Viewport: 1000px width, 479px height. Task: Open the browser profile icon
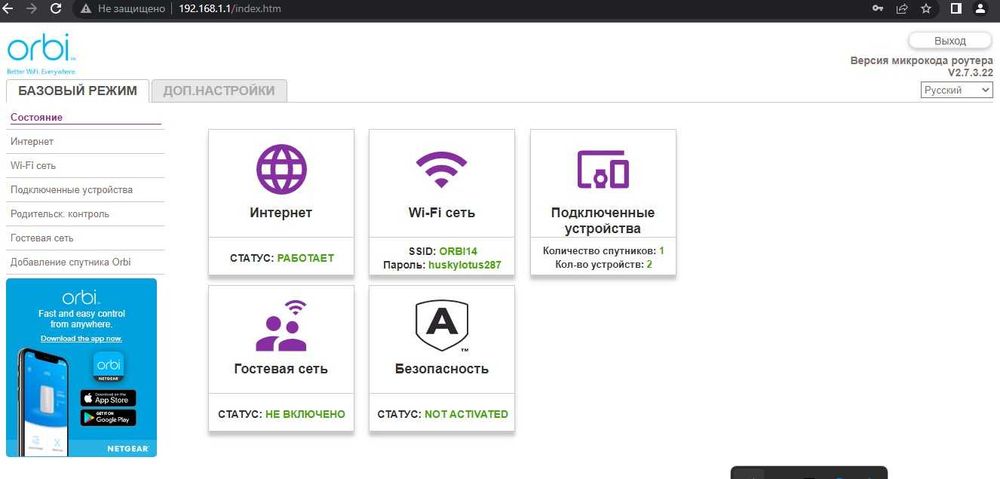[981, 9]
